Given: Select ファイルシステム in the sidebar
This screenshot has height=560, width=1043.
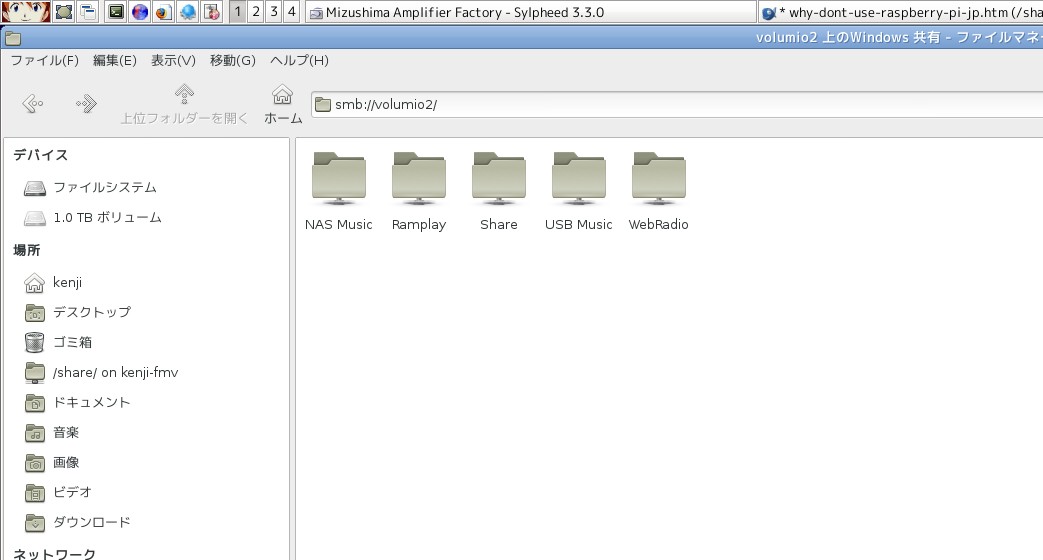Looking at the screenshot, I should 104,188.
